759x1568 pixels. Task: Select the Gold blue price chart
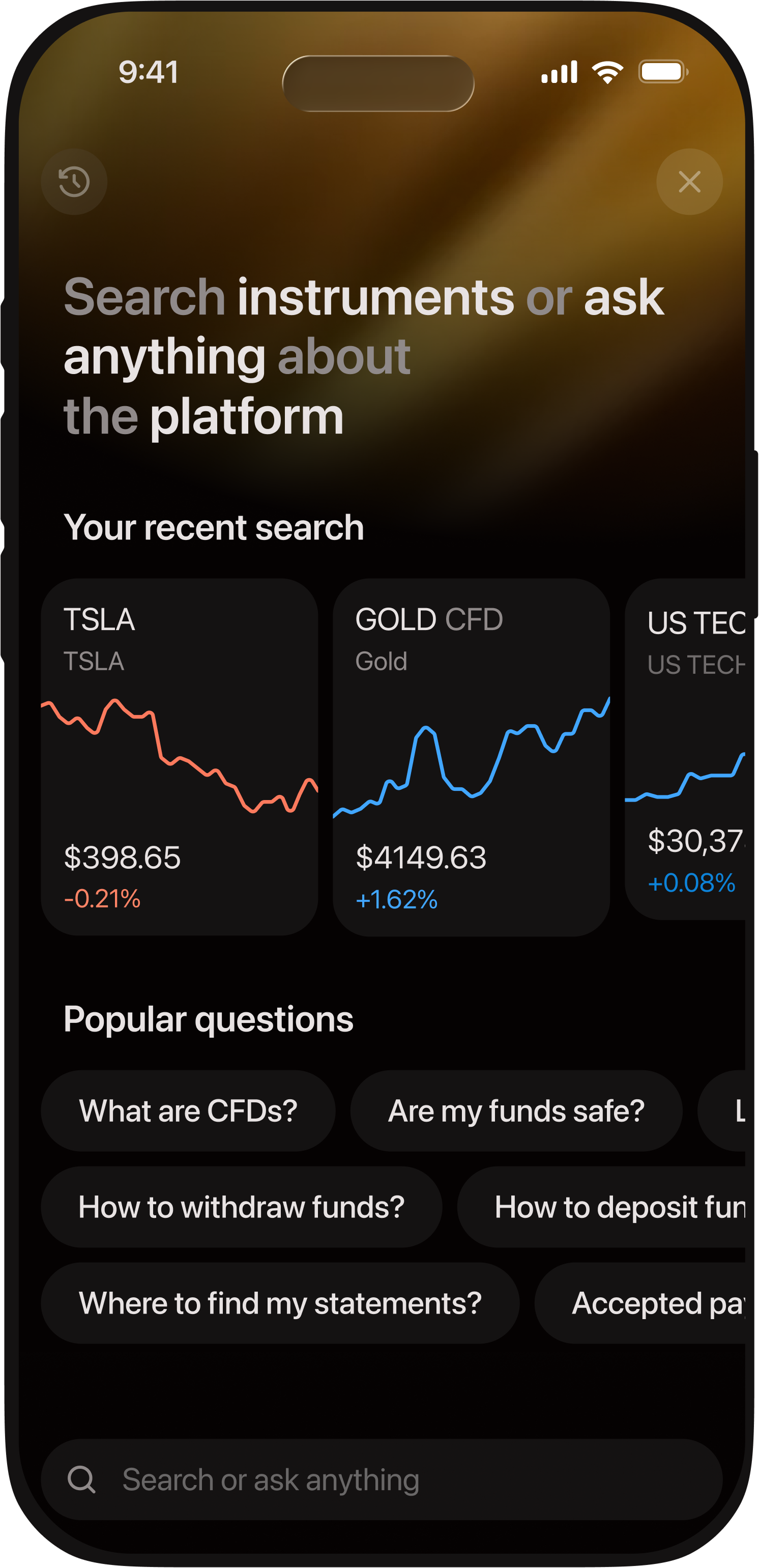472,757
